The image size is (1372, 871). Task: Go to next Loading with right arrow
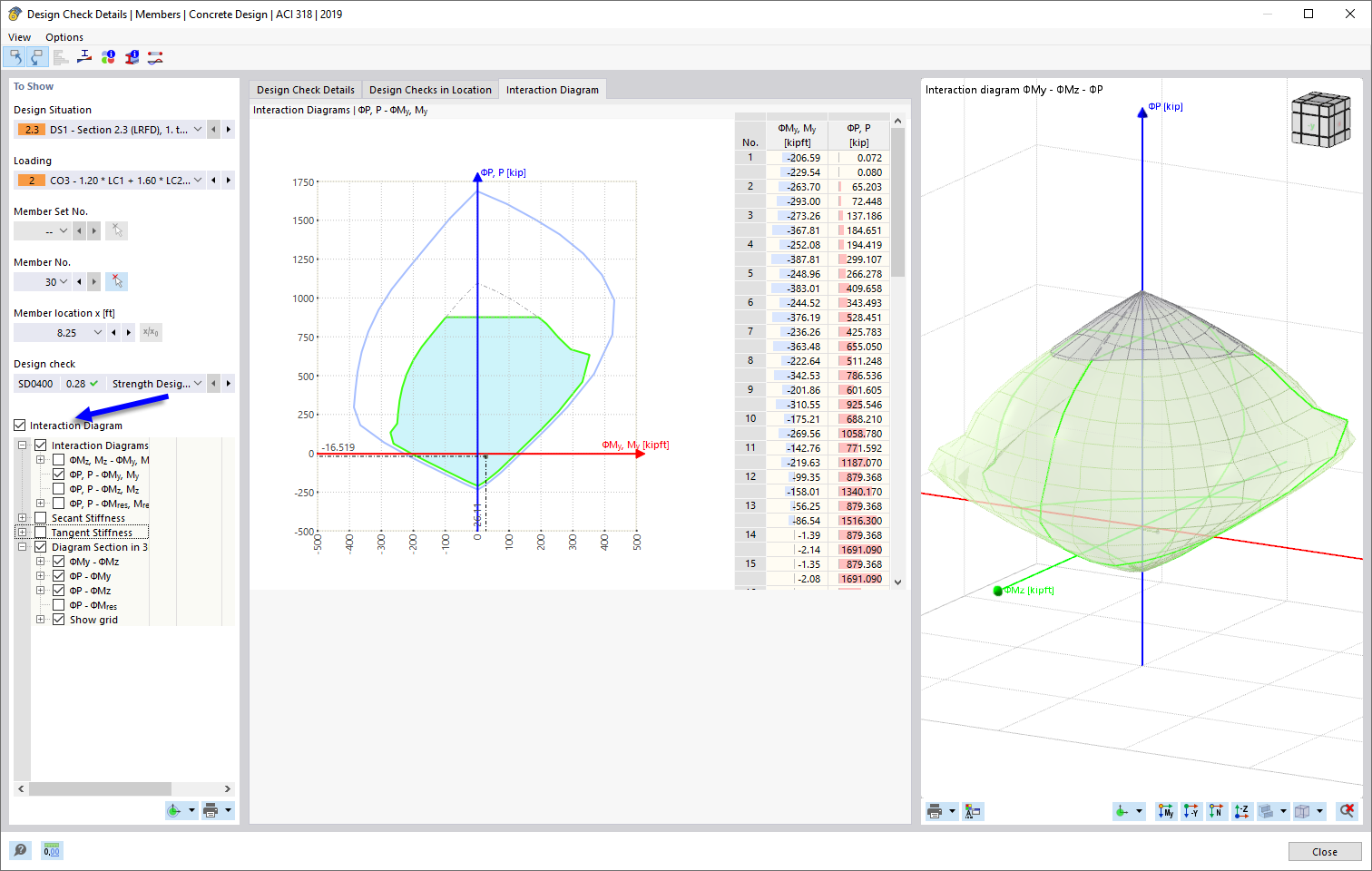[x=229, y=181]
